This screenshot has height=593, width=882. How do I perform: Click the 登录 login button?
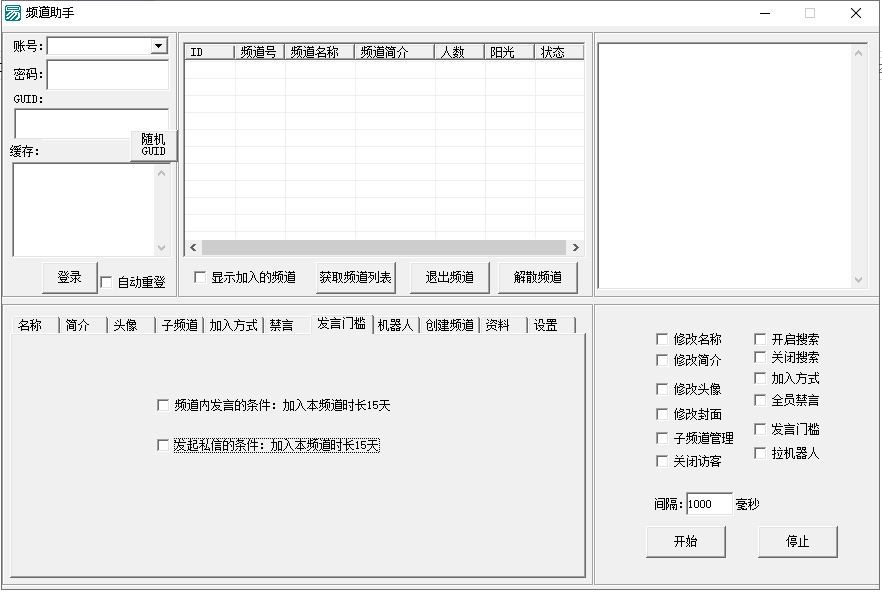tap(69, 278)
